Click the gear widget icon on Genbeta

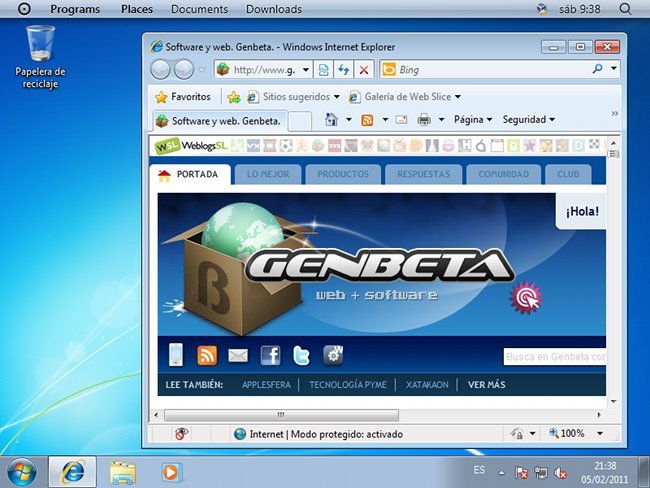point(333,355)
